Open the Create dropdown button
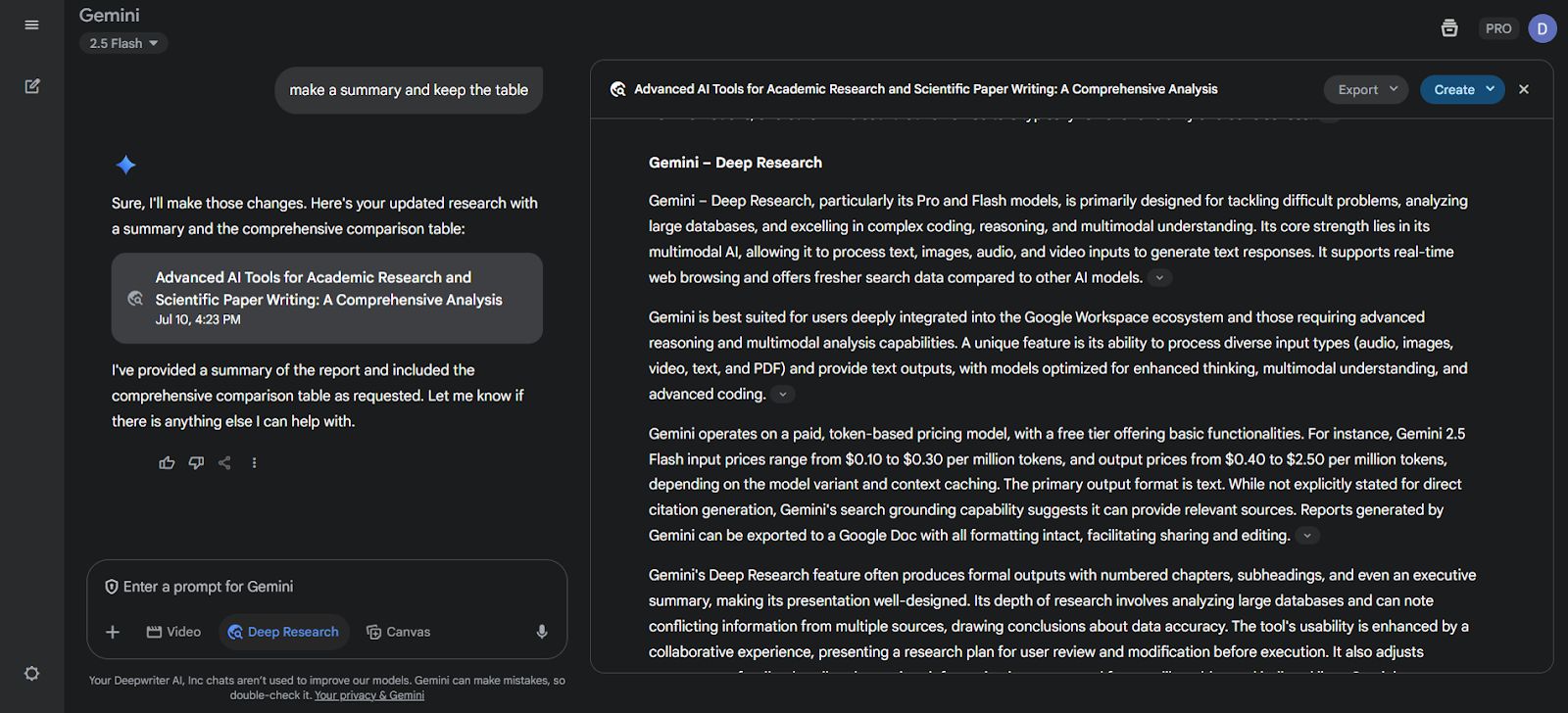Viewport: 1568px width, 713px height. pyautogui.click(x=1462, y=89)
